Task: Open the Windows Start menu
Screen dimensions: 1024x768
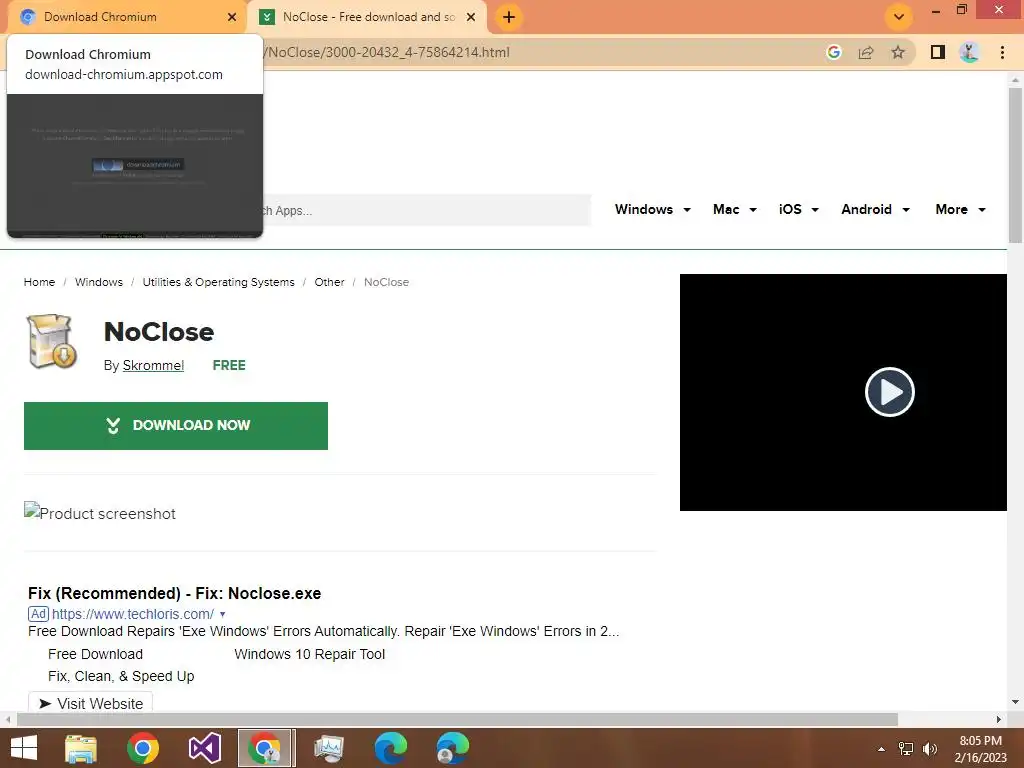Action: [x=24, y=748]
